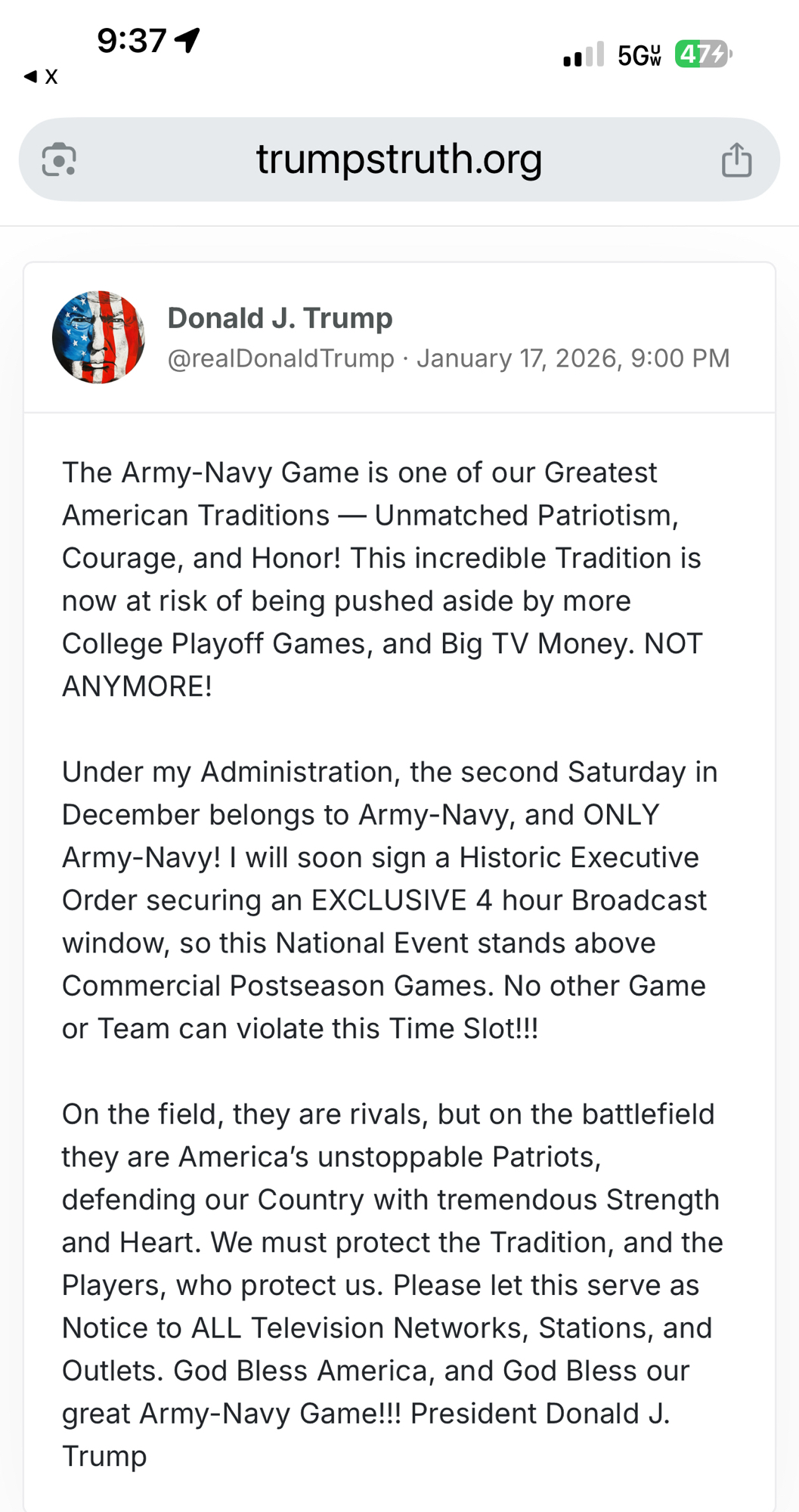
Task: Tap the "NOT ANYMORE!" text
Action: click(x=136, y=686)
